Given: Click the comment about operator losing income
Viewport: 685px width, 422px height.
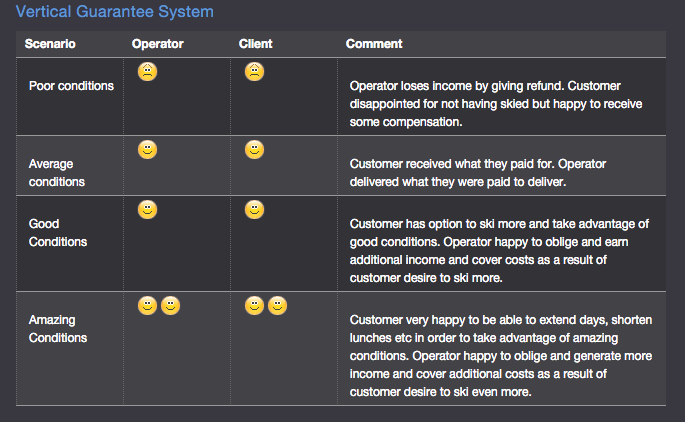Looking at the screenshot, I should (496, 104).
